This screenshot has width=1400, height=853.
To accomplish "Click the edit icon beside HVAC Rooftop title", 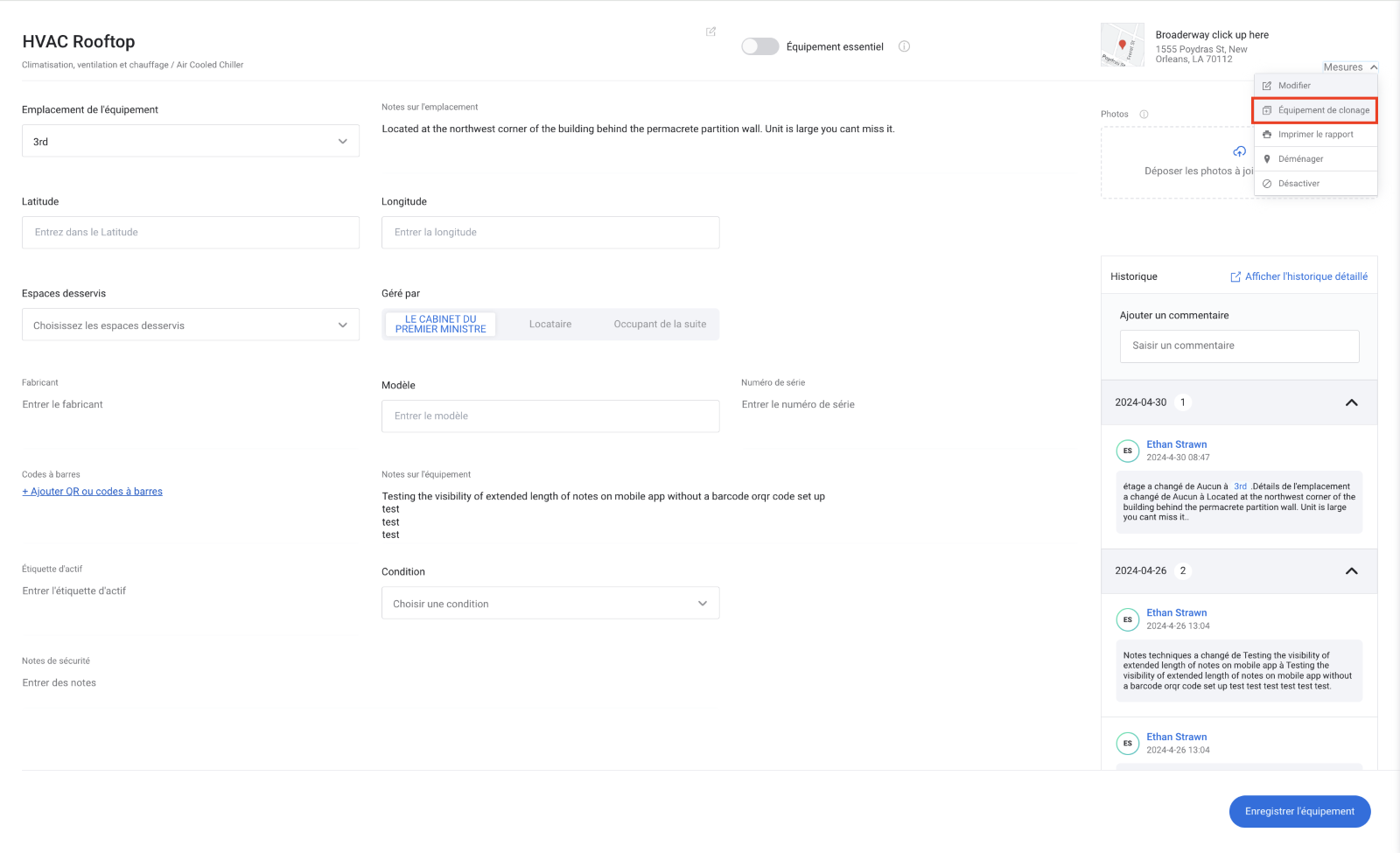I will [710, 31].
